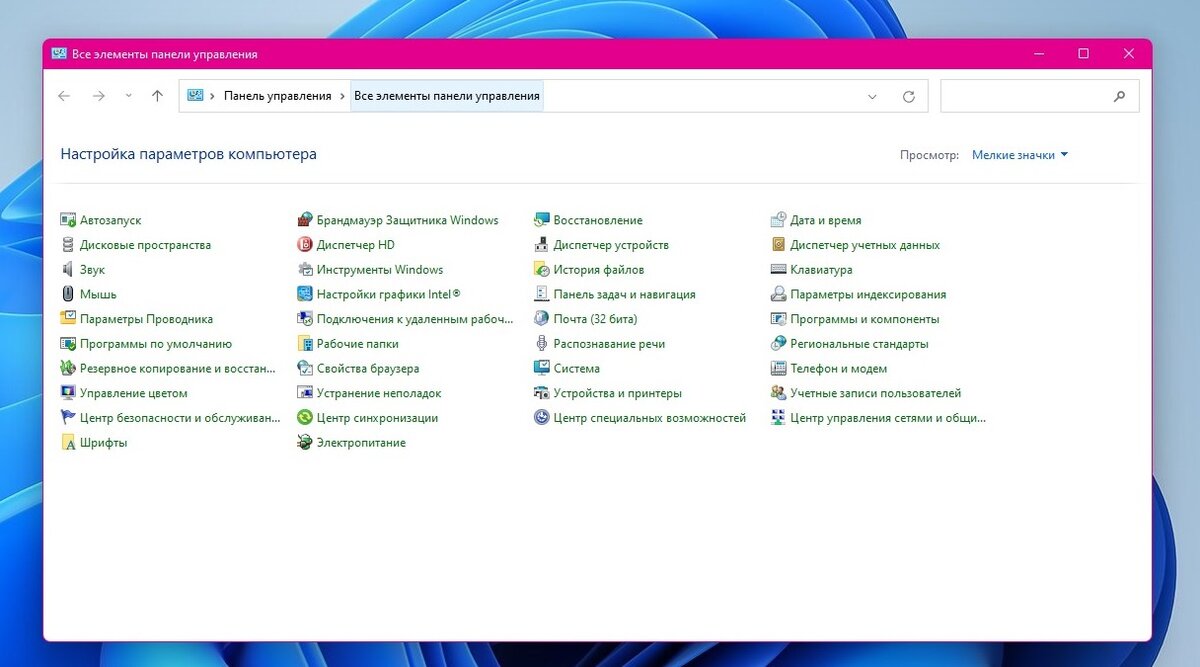The image size is (1200, 667).
Task: Open Диспетчер учетных данных link
Action: tap(865, 245)
